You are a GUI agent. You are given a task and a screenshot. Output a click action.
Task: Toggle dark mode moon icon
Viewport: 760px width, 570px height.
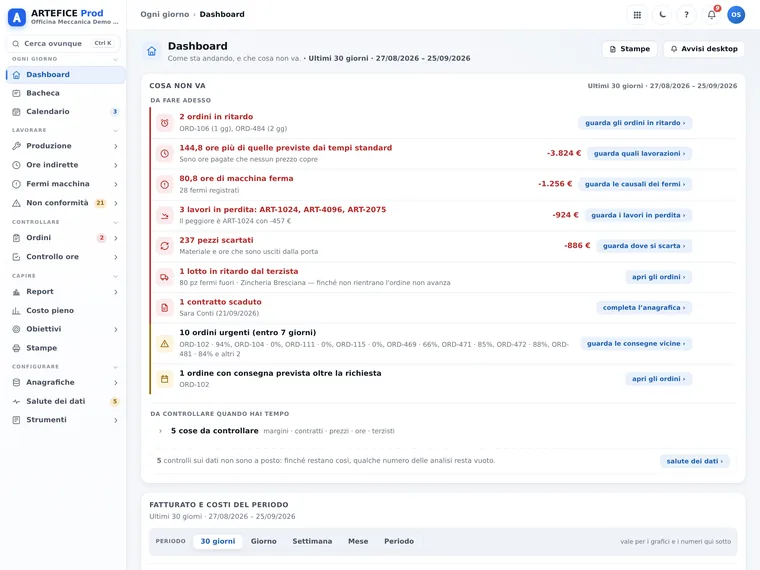coord(662,15)
